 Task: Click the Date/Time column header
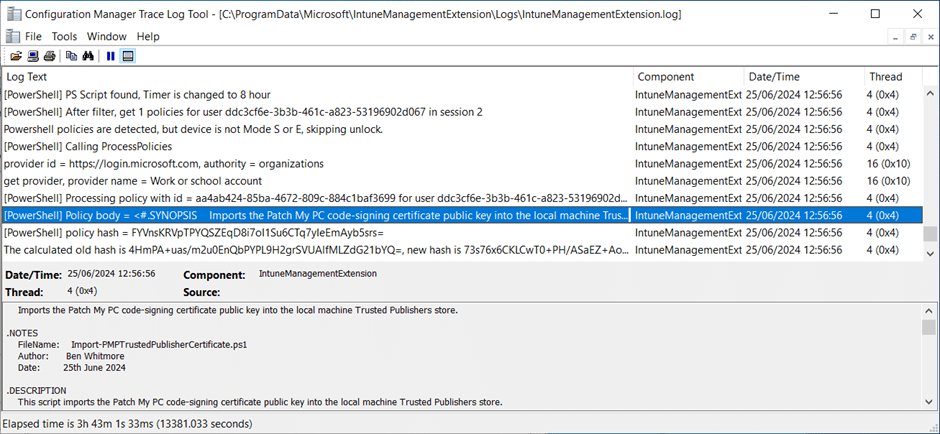point(803,77)
